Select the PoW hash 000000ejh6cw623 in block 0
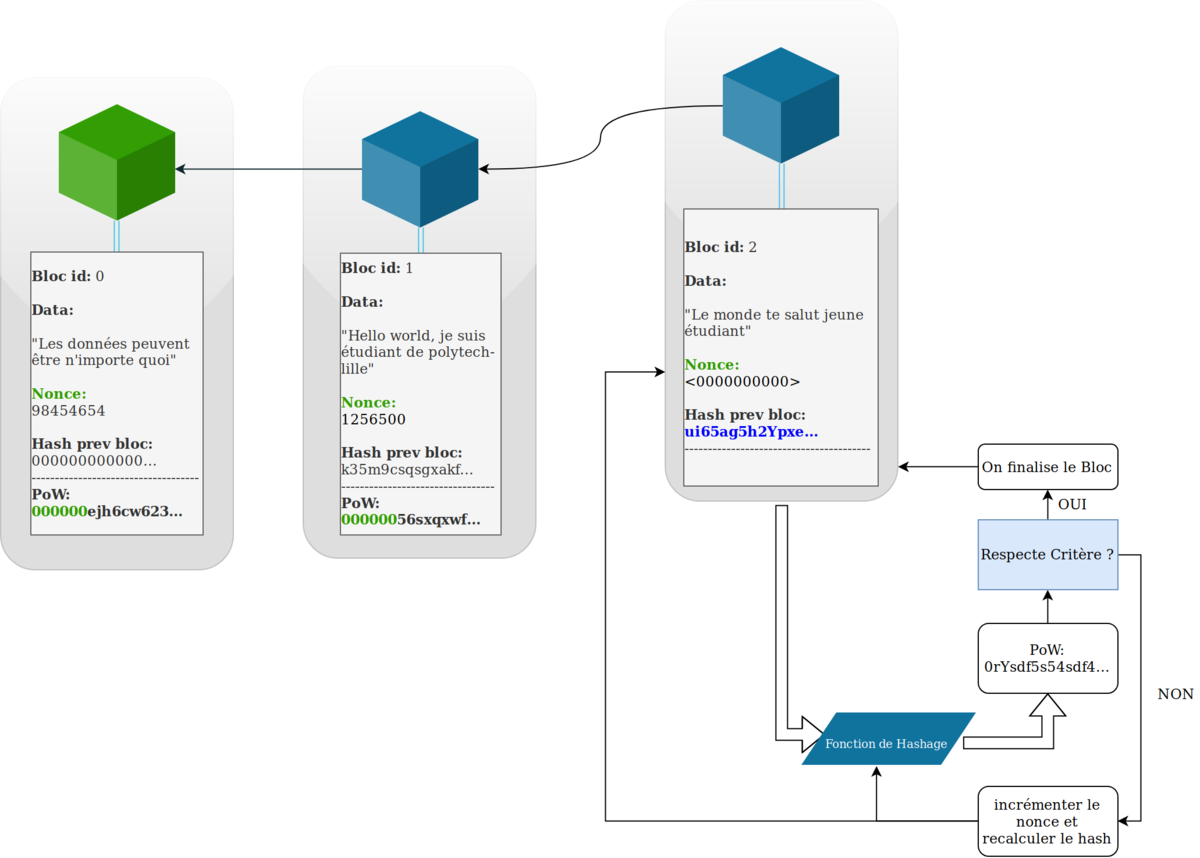This screenshot has height=858, width=1200. 107,511
